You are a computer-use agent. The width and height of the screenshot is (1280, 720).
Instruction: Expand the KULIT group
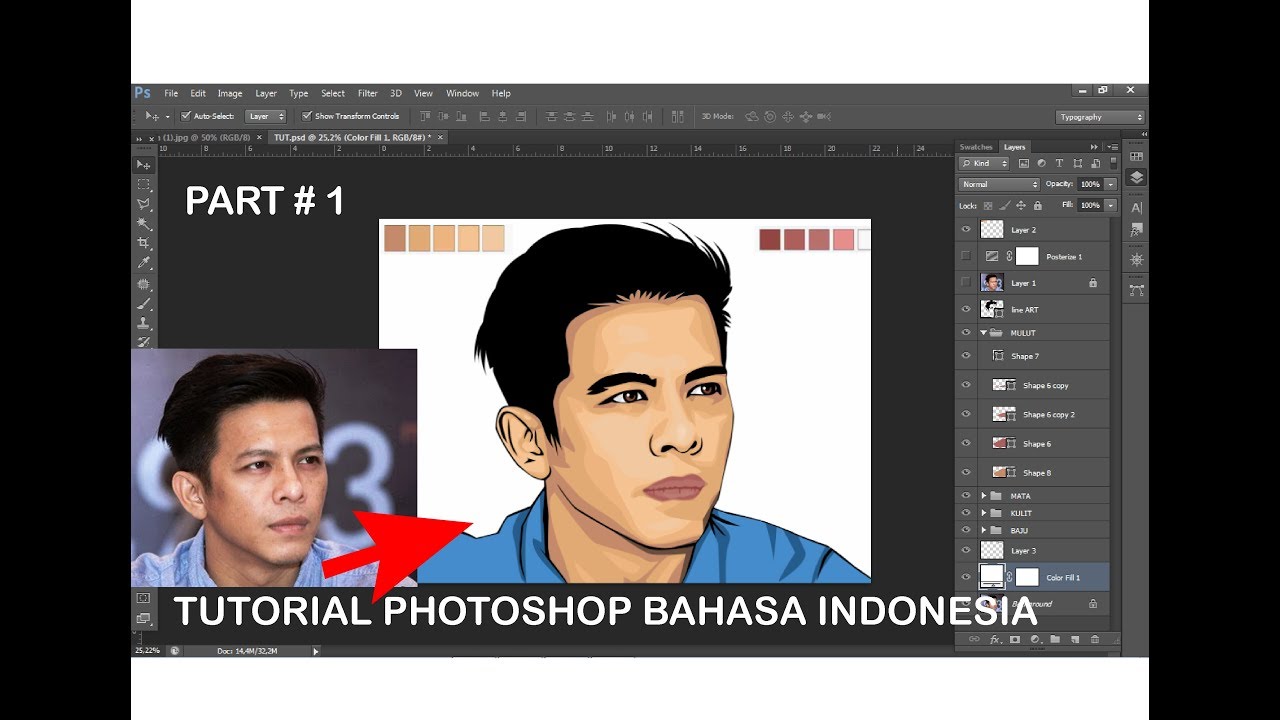(984, 512)
